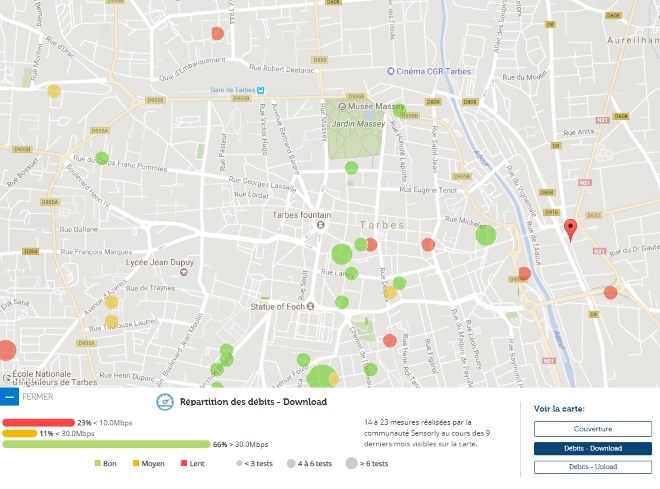Click the red Lent legend swatch
Screen dimensions: 660x489
184,464
